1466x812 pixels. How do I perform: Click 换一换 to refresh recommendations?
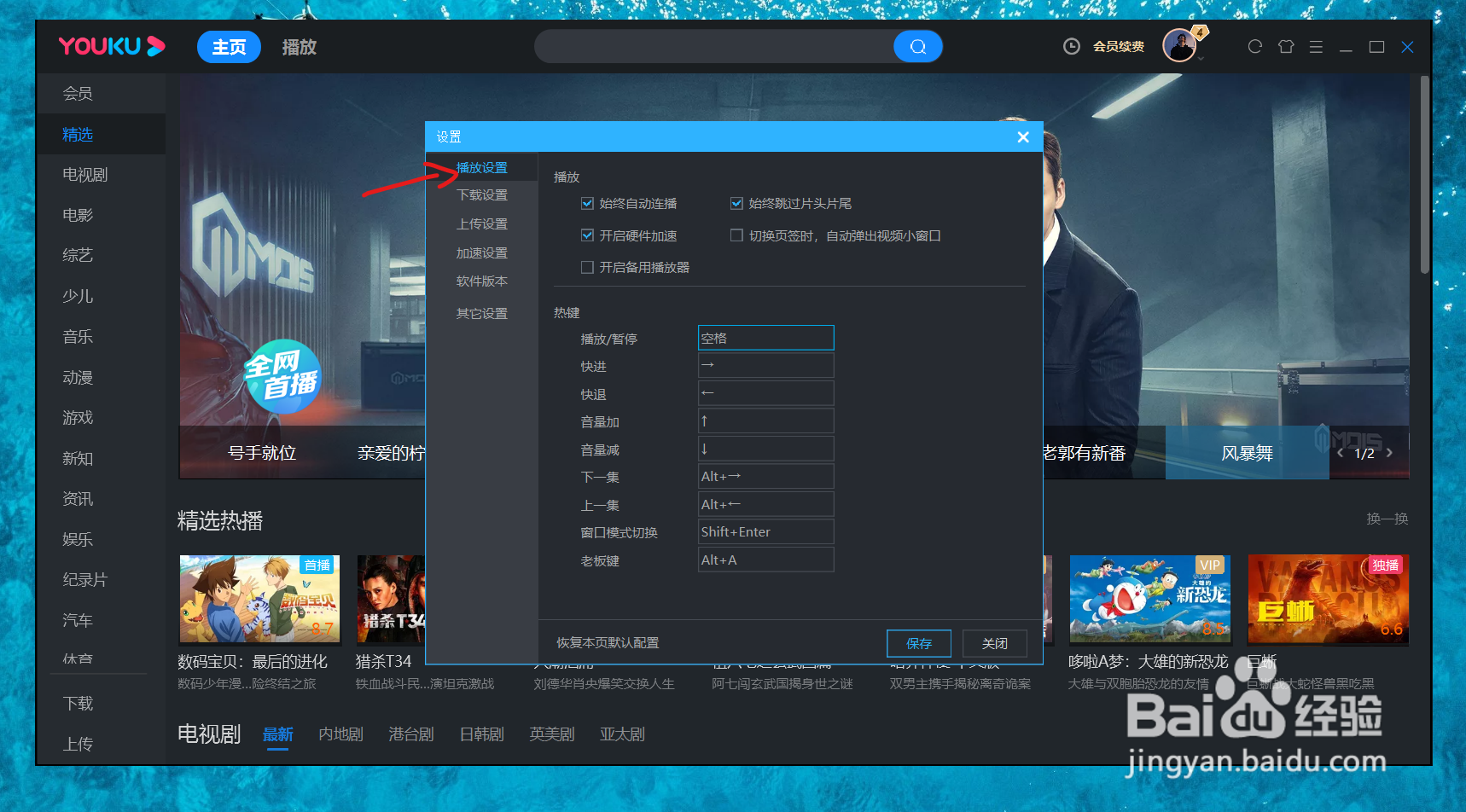[x=1387, y=519]
